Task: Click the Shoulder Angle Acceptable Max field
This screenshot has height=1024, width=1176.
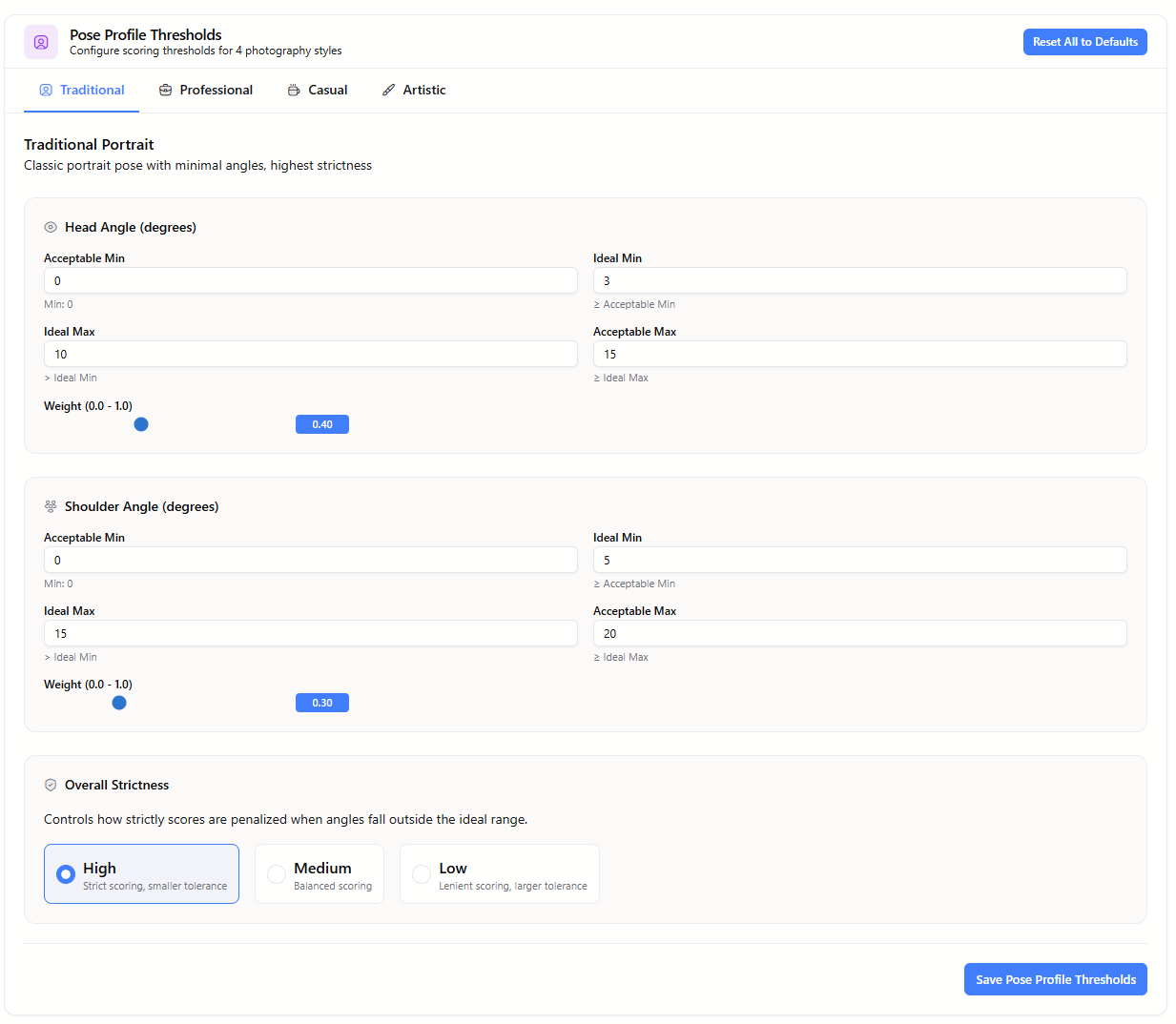Action: coord(859,633)
